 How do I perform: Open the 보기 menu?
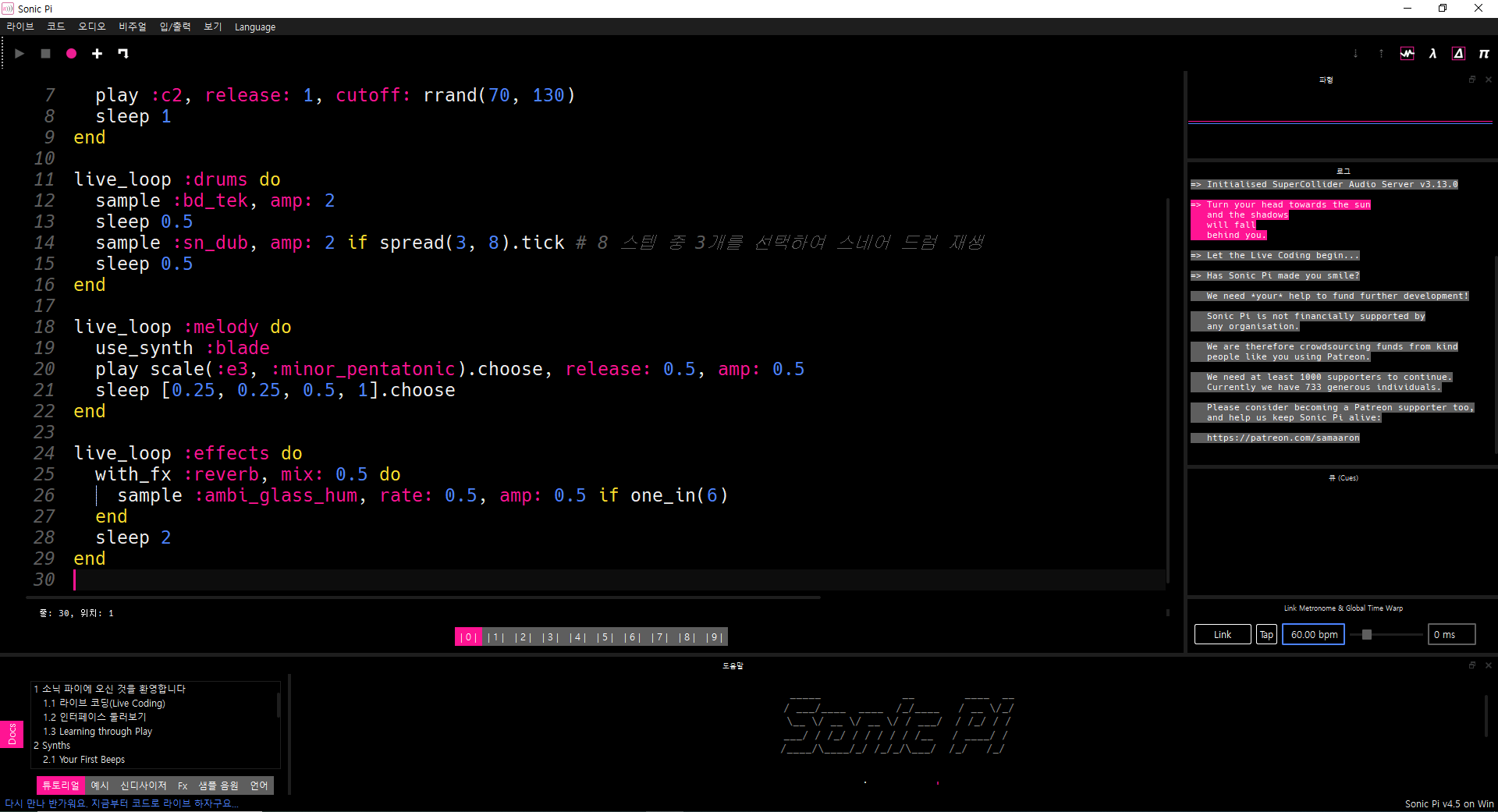click(x=213, y=27)
